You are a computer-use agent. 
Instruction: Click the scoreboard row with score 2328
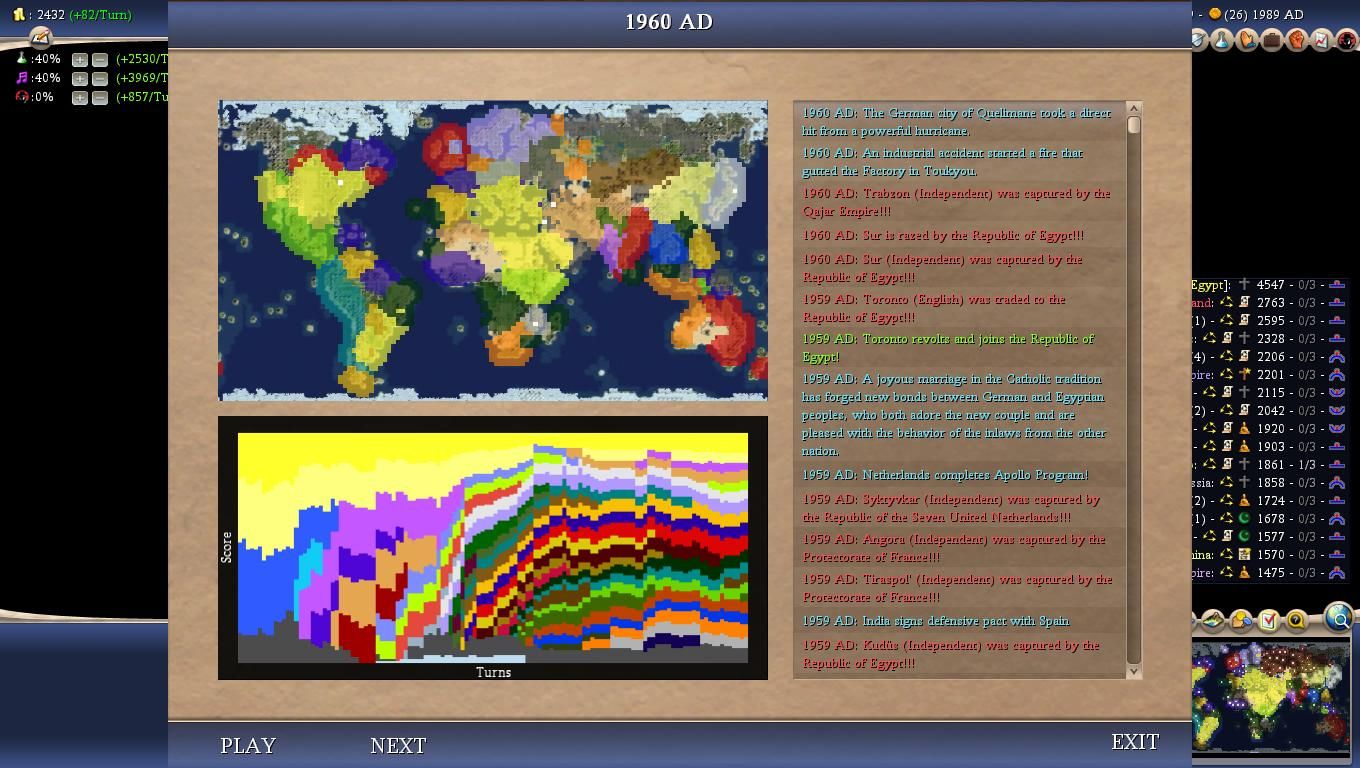pos(1270,338)
